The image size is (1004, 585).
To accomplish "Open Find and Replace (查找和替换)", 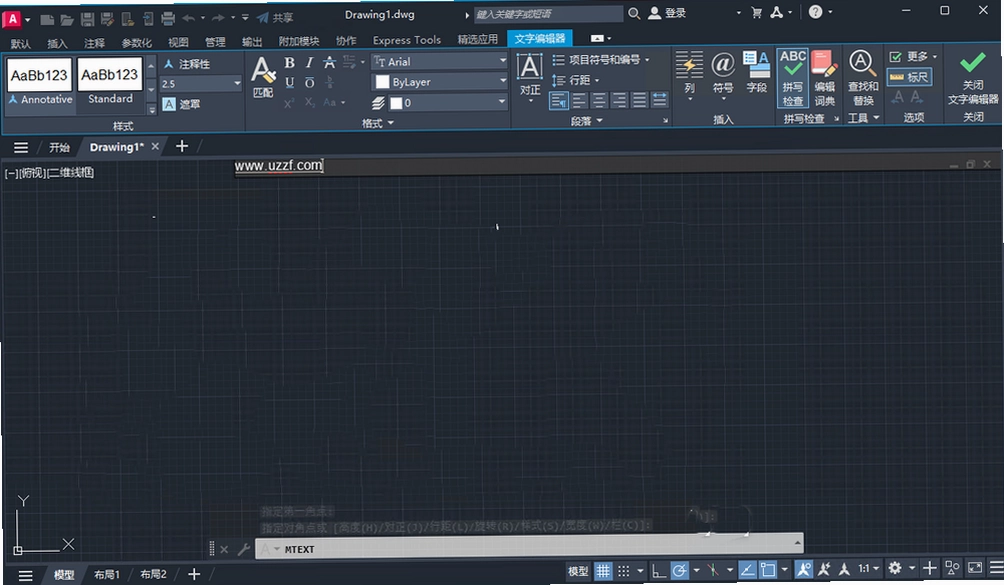I will click(862, 77).
